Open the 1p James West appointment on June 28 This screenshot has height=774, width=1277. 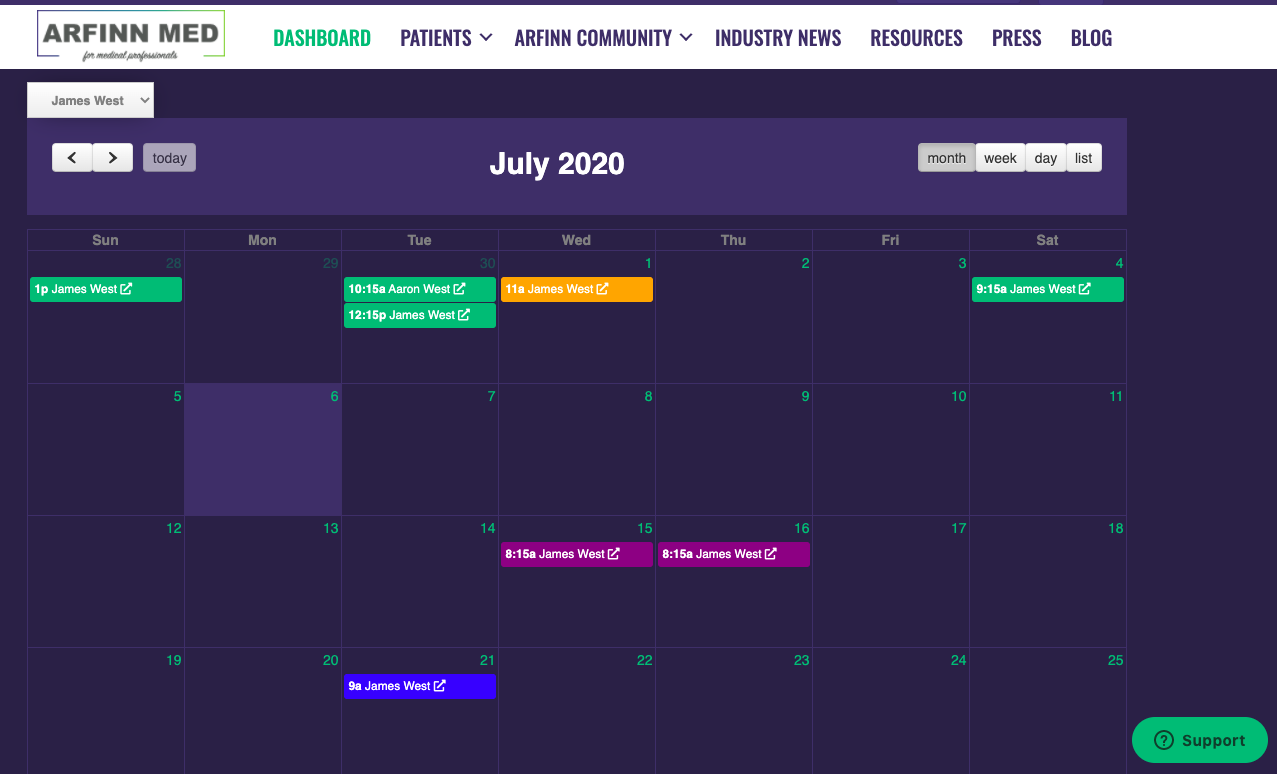tap(106, 289)
